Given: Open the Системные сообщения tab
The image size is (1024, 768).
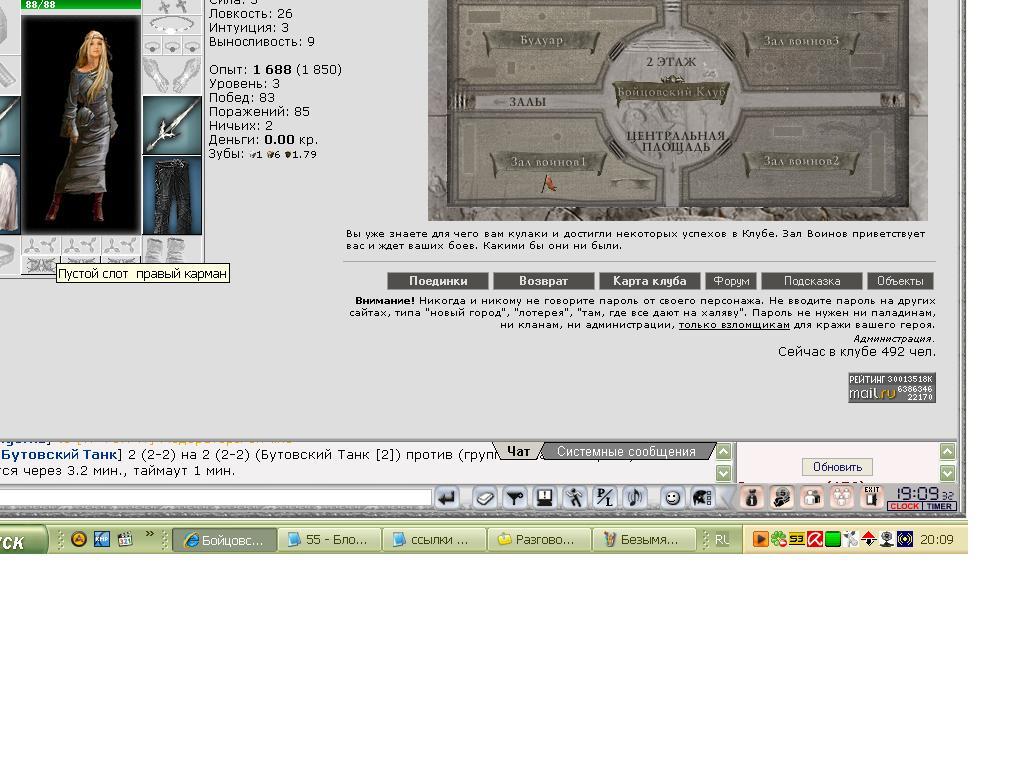Looking at the screenshot, I should 626,451.
